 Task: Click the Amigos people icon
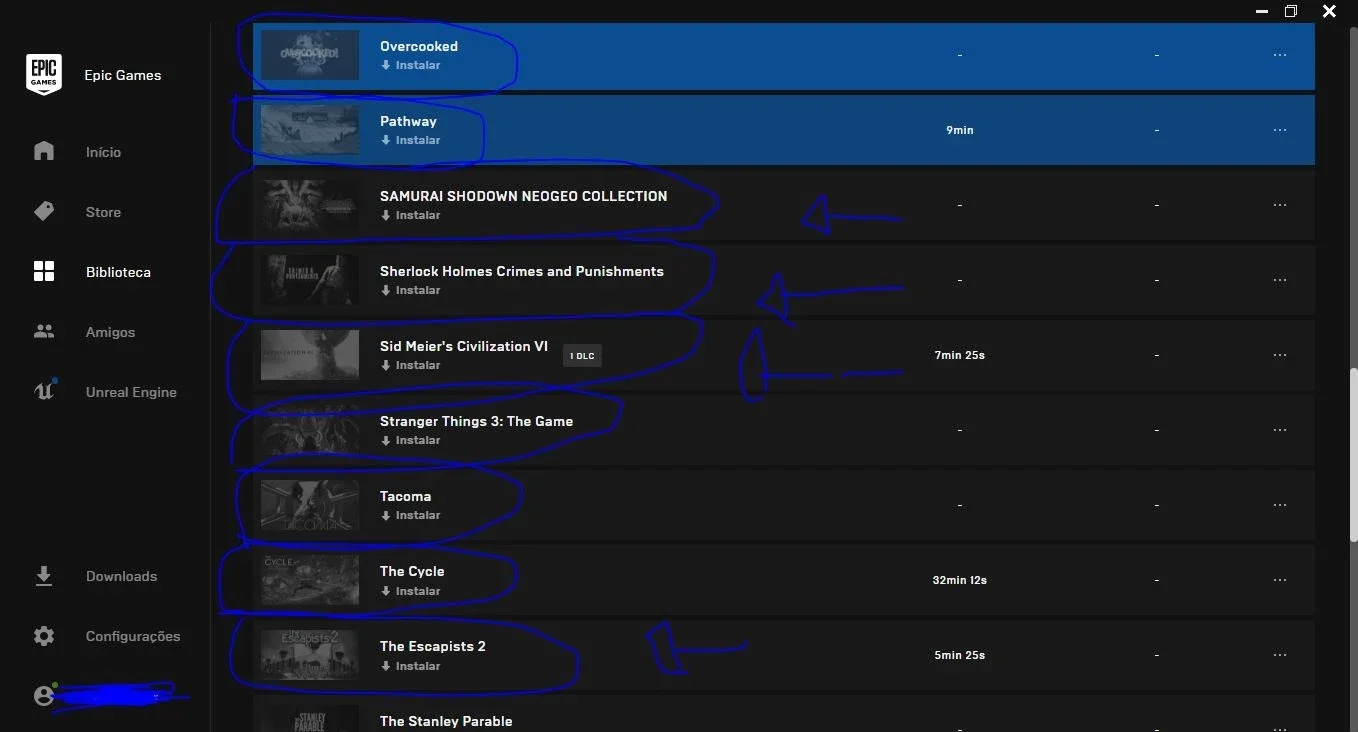tap(44, 331)
